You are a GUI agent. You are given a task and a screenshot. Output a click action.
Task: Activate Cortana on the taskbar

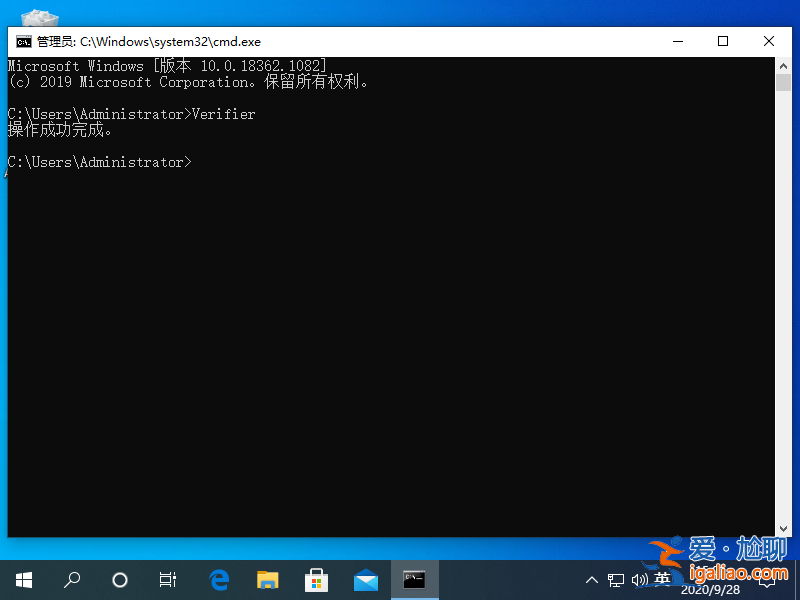(x=119, y=579)
